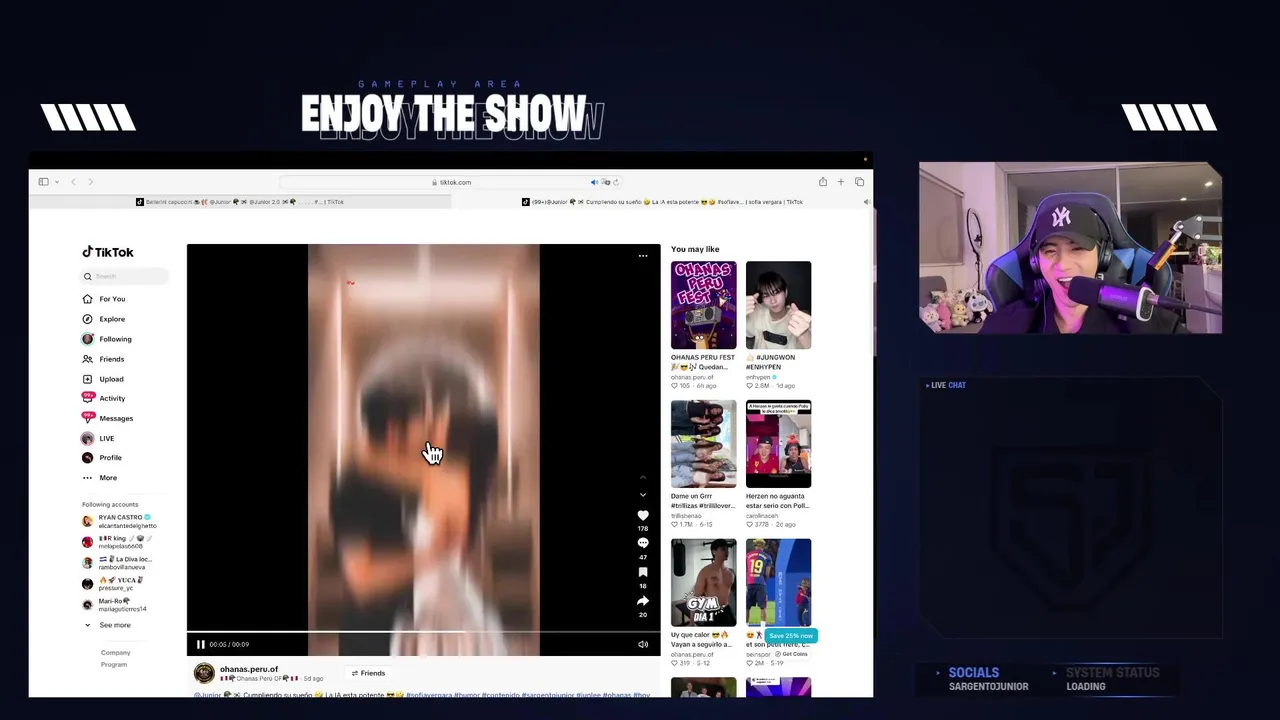Open #JUNGWON #ENHYPEN video thumbnail
1280x720 pixels.
click(778, 305)
